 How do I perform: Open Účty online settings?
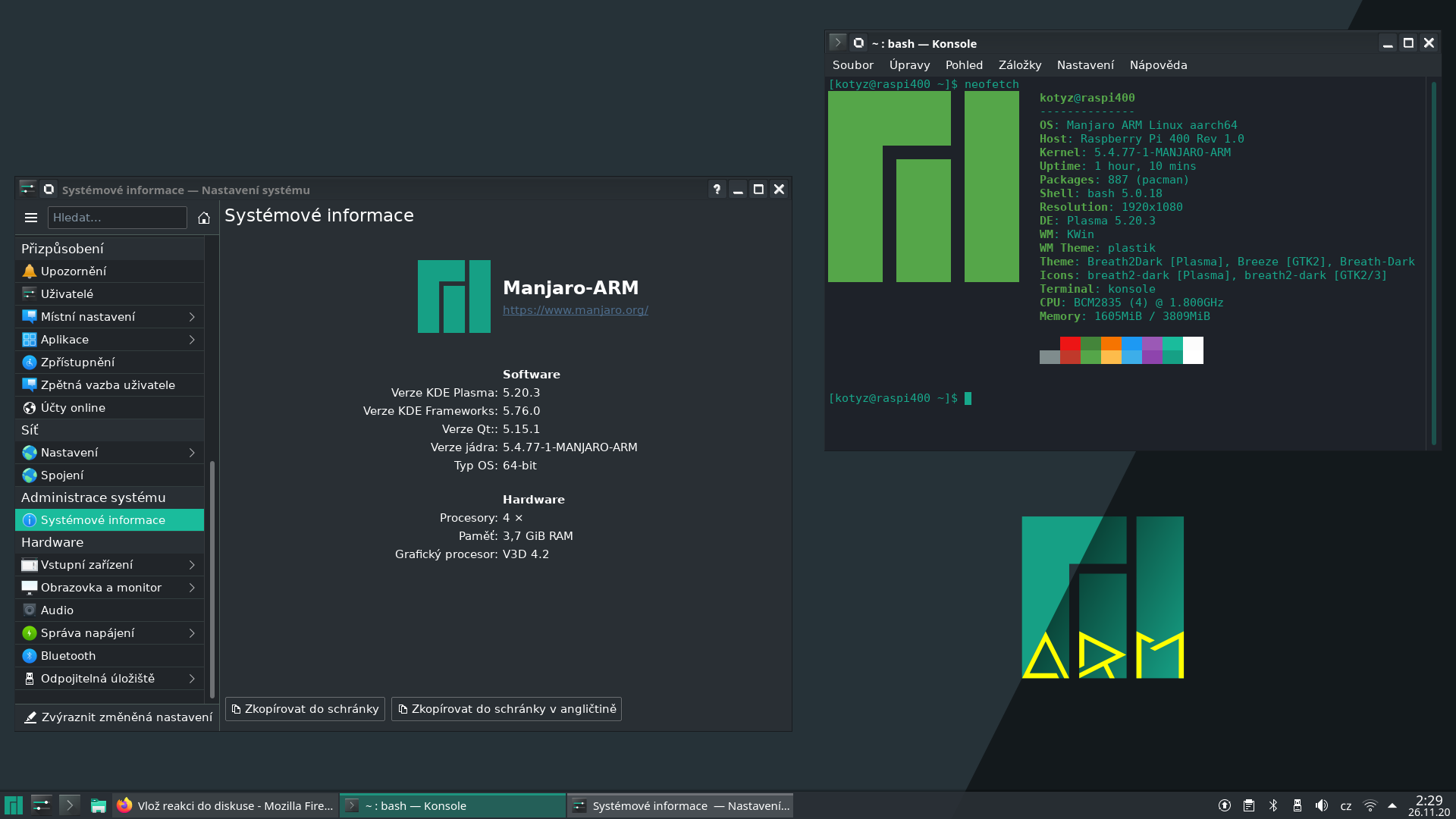[109, 408]
